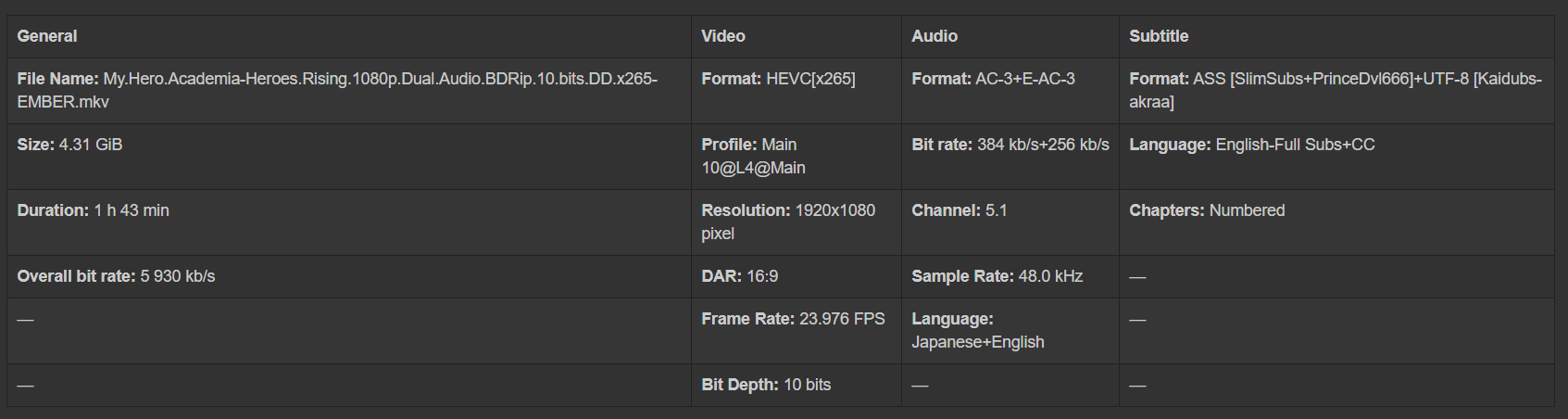Click the Duration 1 h 43 min cell
This screenshot has width=1568, height=419.
coord(94,210)
